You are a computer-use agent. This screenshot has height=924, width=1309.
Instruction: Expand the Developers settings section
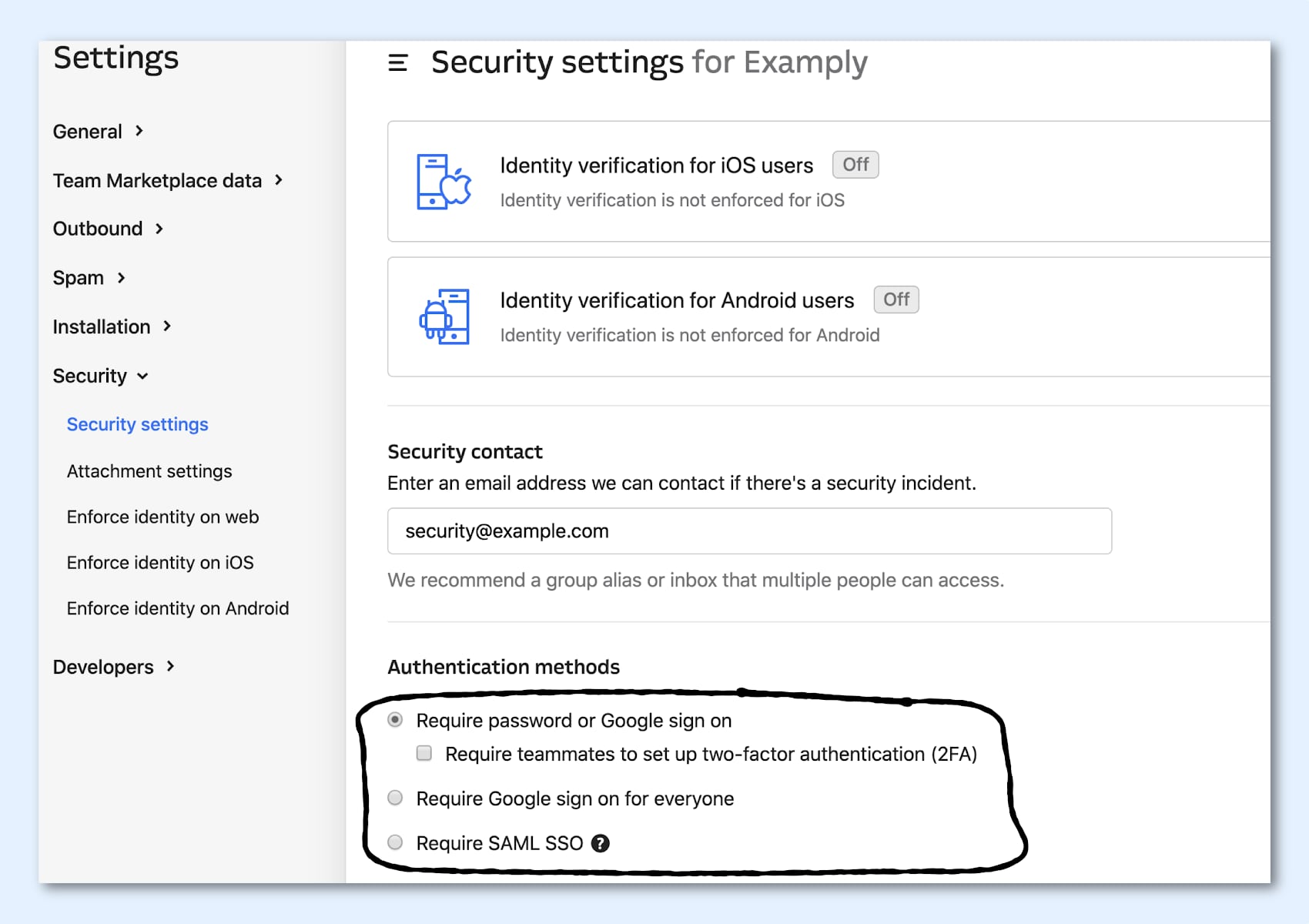[113, 667]
